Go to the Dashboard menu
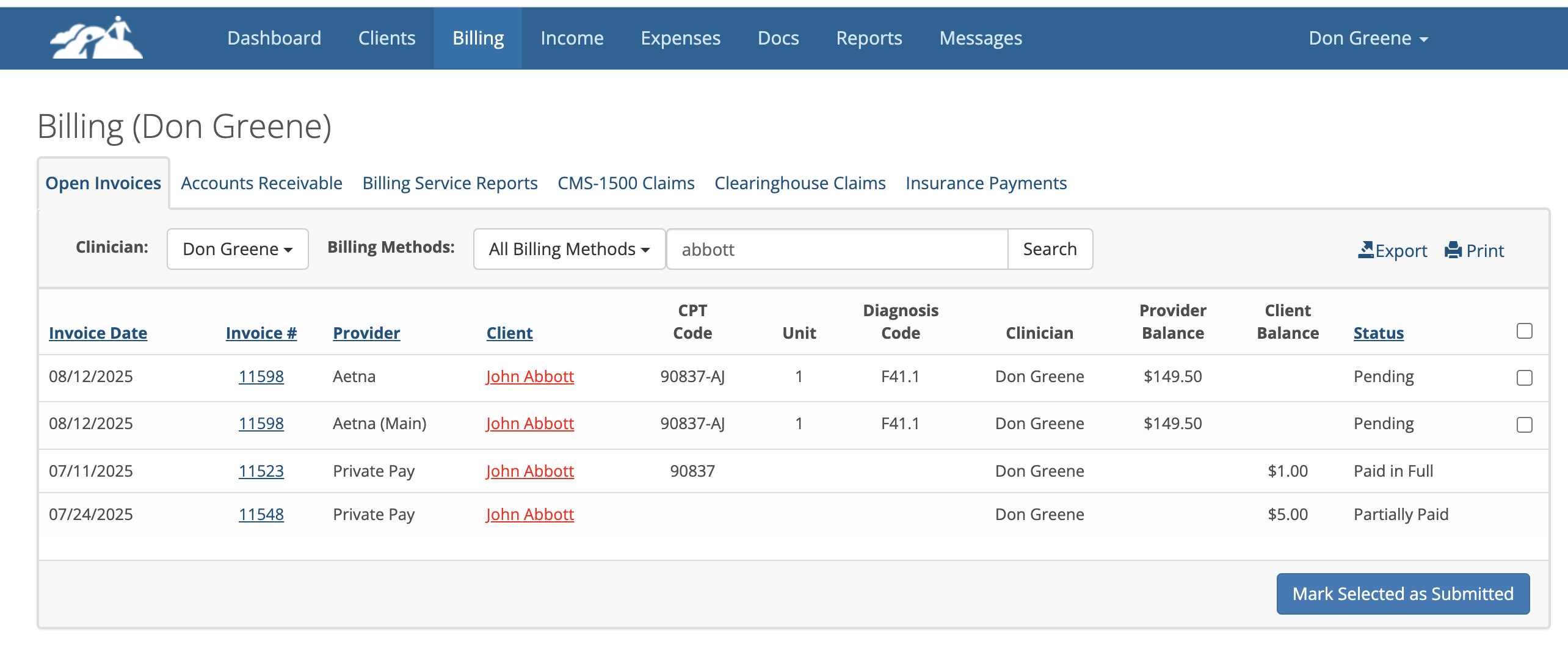 coord(274,38)
